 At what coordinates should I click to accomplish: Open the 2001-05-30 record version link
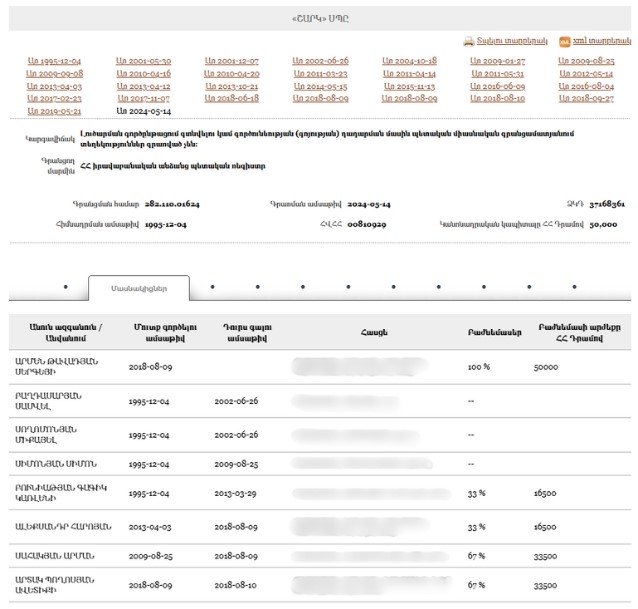(143, 61)
